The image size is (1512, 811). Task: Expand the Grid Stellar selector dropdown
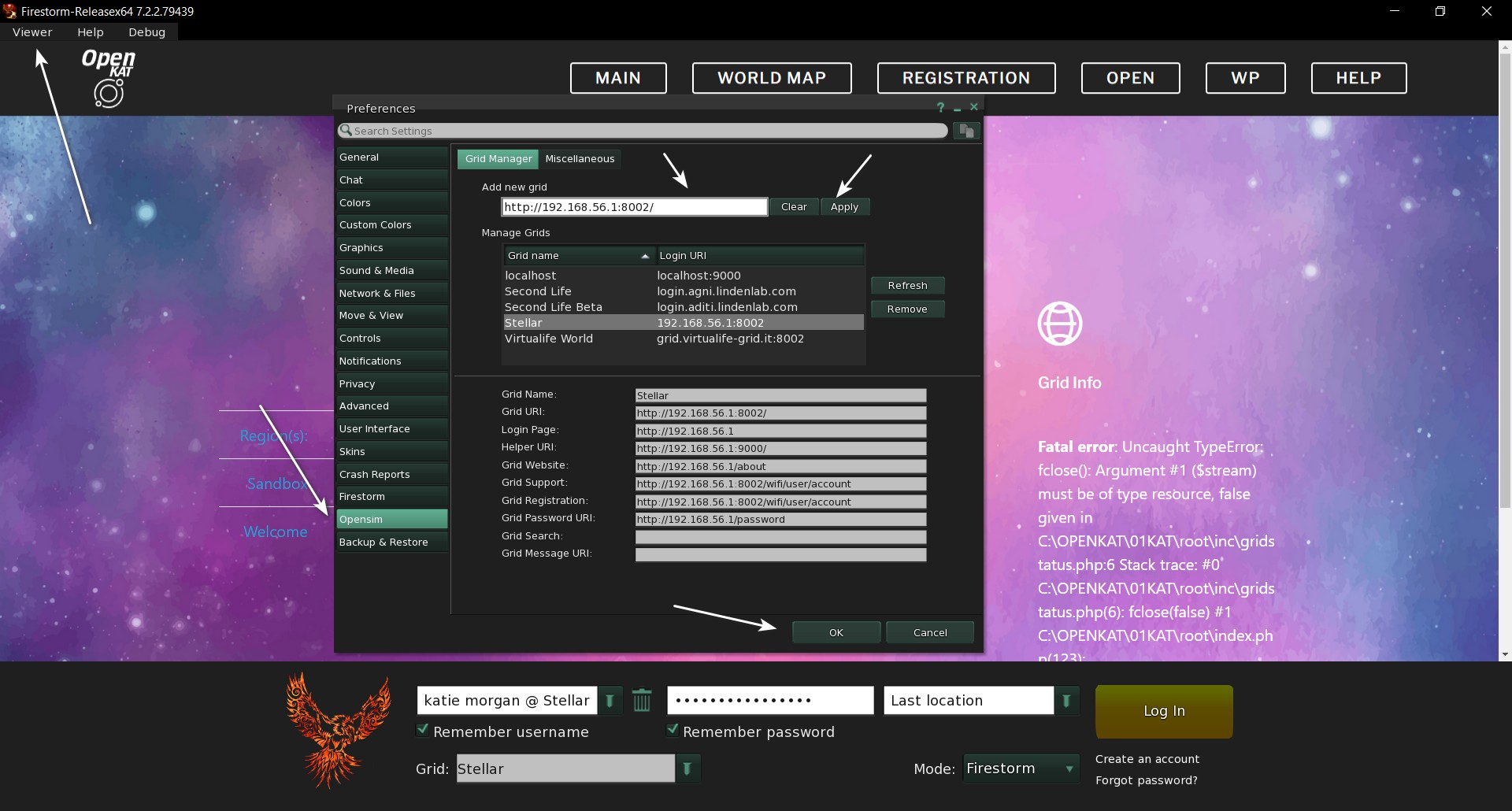687,768
